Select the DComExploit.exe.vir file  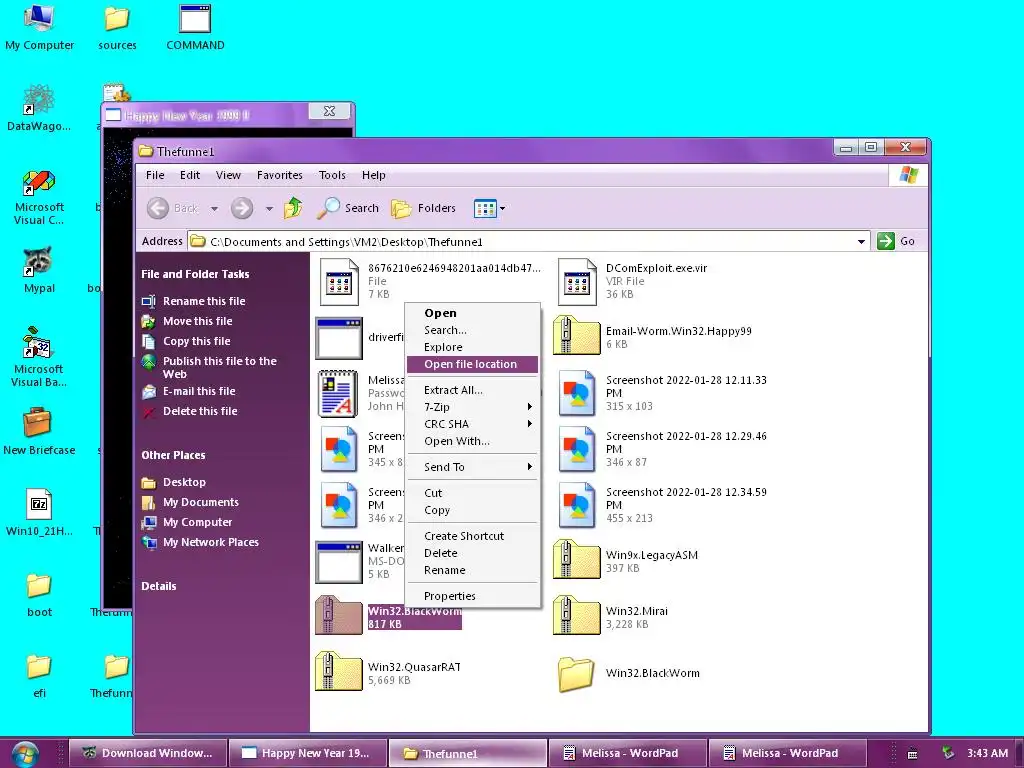(633, 281)
